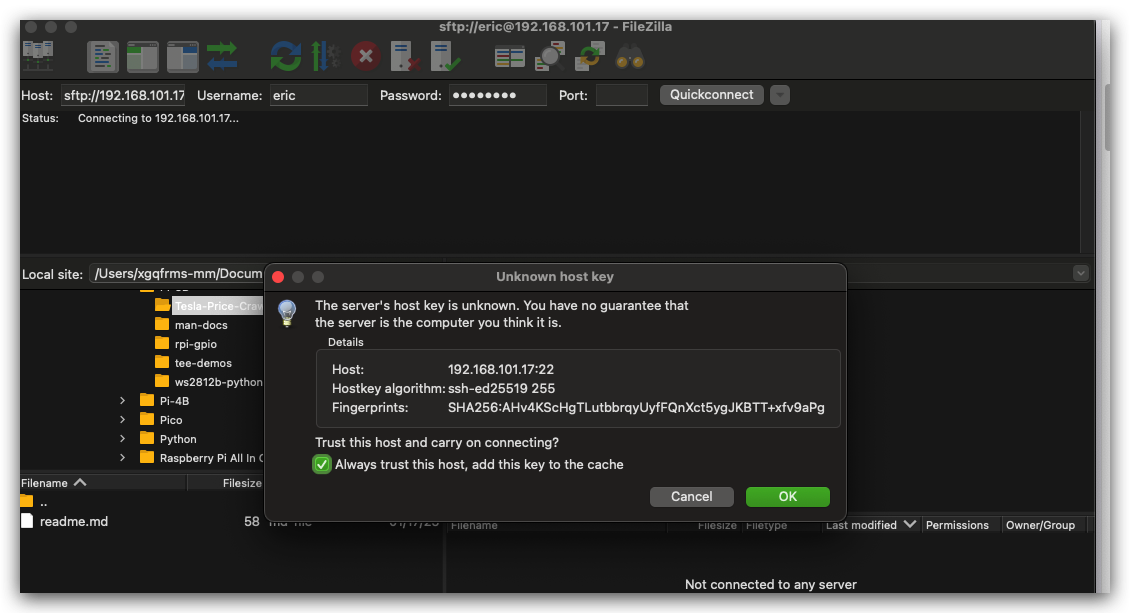Expand the Python folder
The image size is (1130, 613).
[x=123, y=439]
